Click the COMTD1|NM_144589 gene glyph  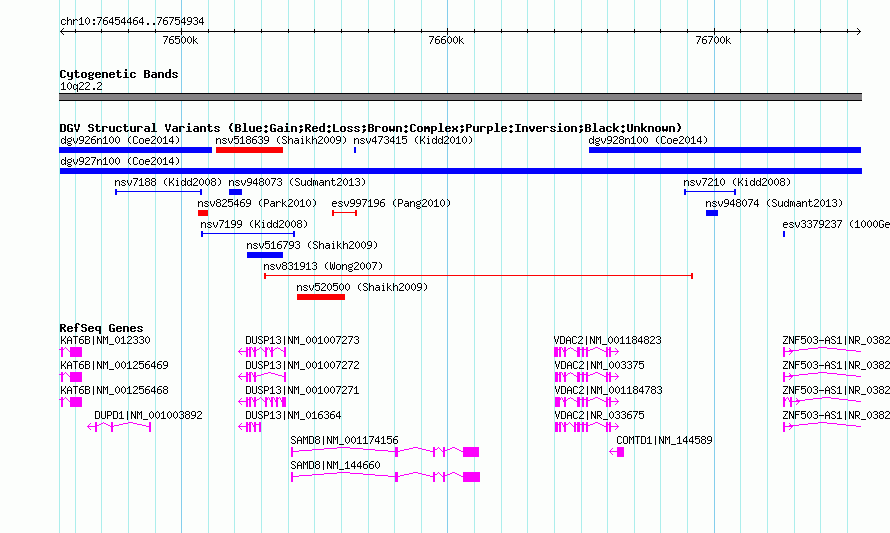617,452
